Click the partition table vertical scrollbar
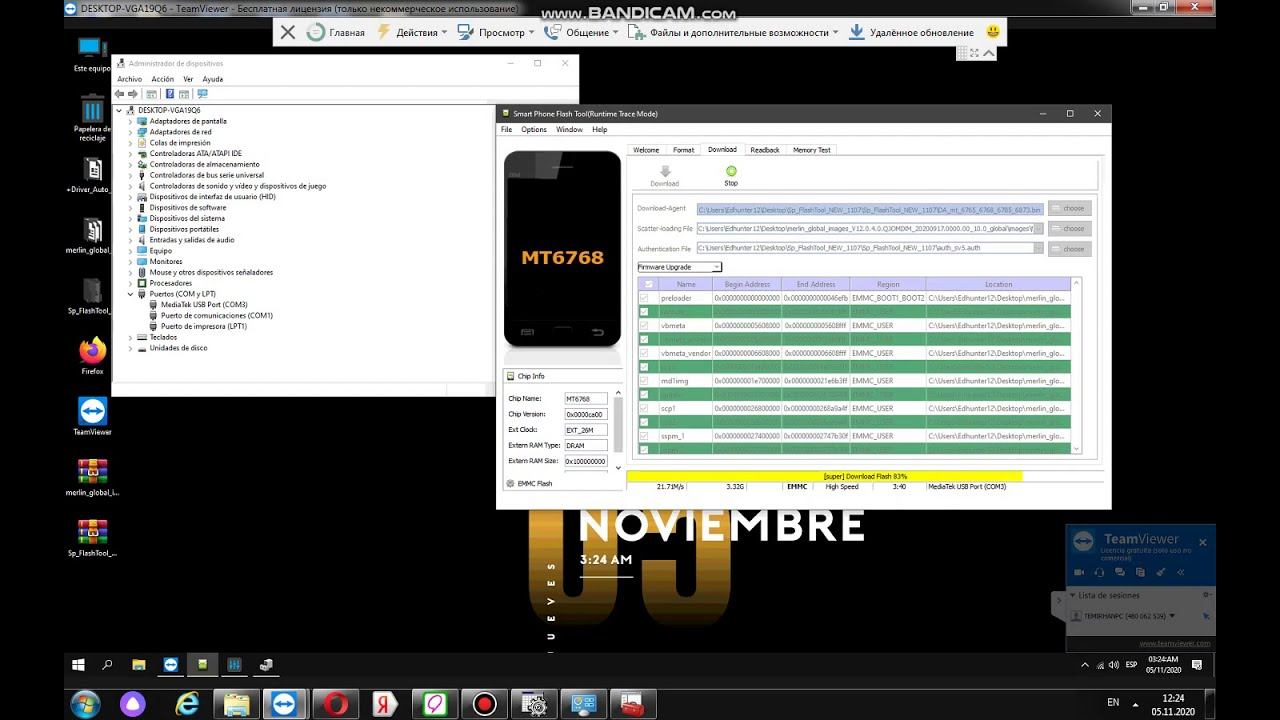The height and width of the screenshot is (720, 1280). (1076, 366)
